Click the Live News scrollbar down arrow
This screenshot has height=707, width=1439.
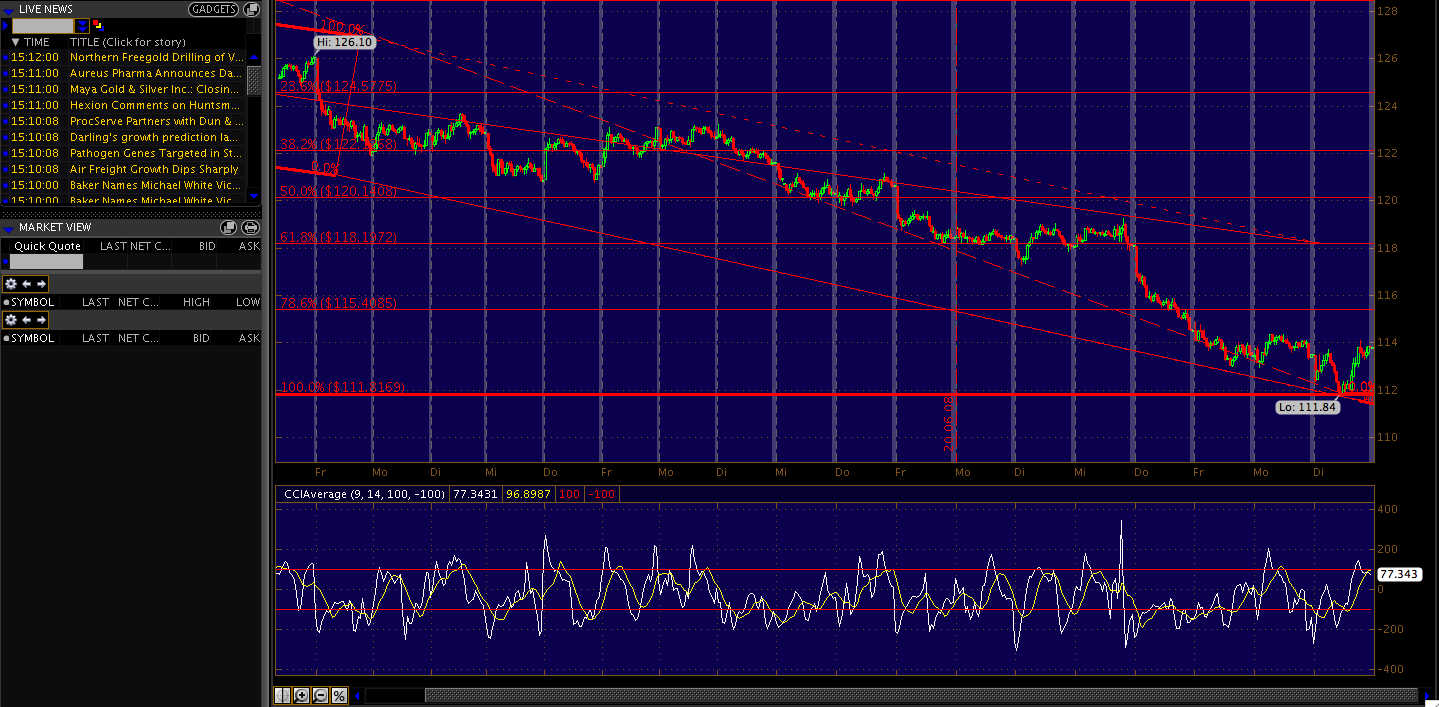254,196
